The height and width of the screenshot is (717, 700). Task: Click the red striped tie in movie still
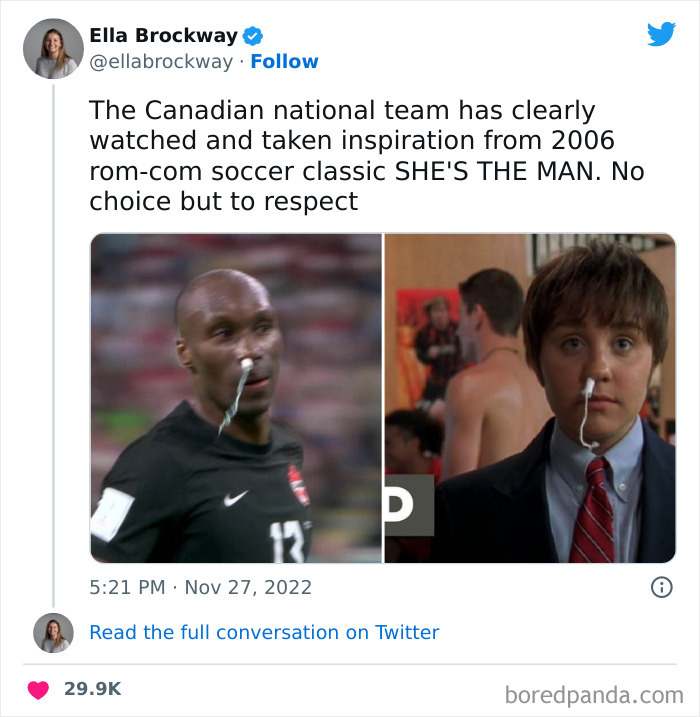(593, 510)
